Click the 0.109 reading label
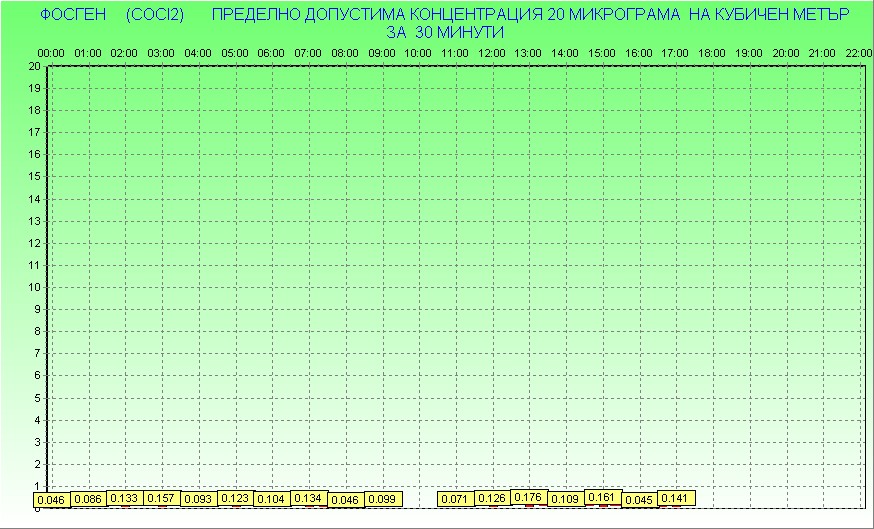874x529 pixels. 566,499
